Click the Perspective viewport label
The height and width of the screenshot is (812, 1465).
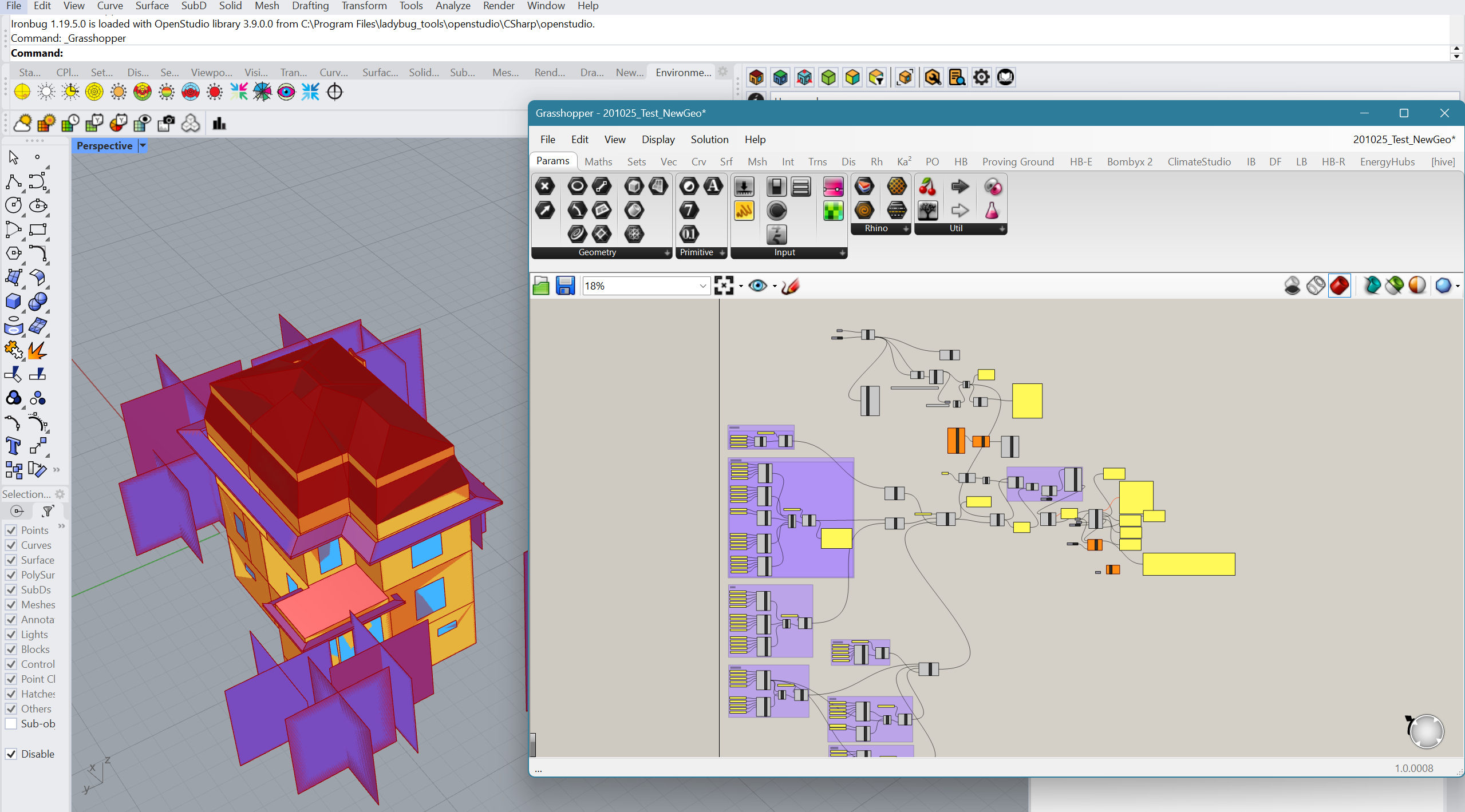coord(104,146)
